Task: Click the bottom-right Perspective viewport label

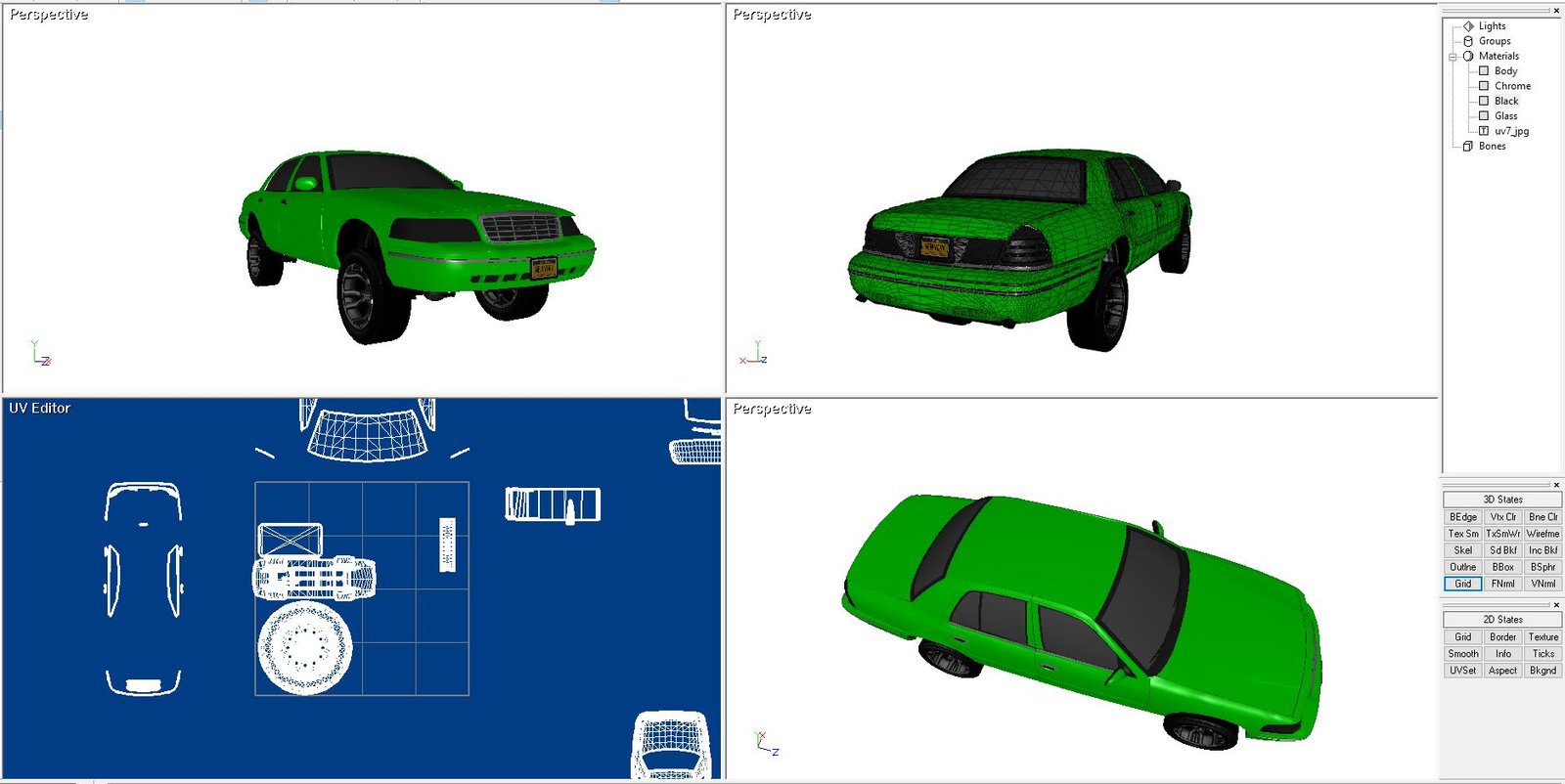Action: point(772,409)
